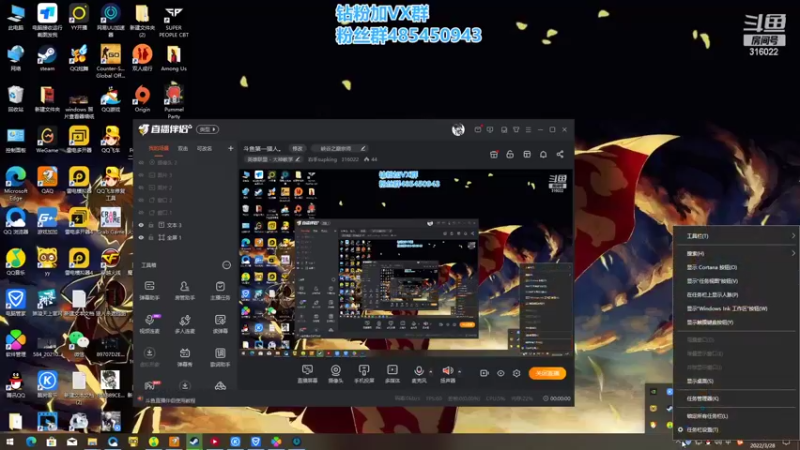Open the Steam desktop shortcut
The height and width of the screenshot is (450, 800).
click(47, 58)
